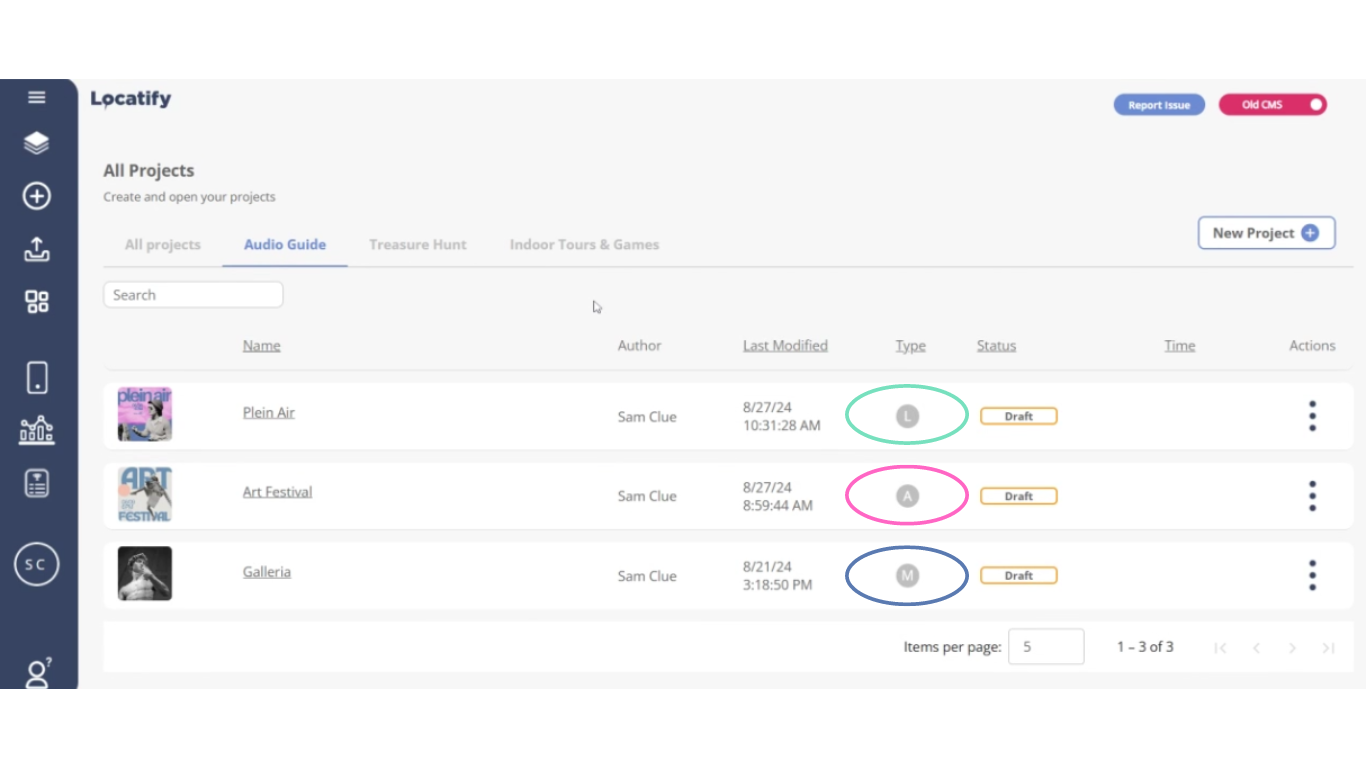Click the Art Festival project thumbnail

pos(145,494)
